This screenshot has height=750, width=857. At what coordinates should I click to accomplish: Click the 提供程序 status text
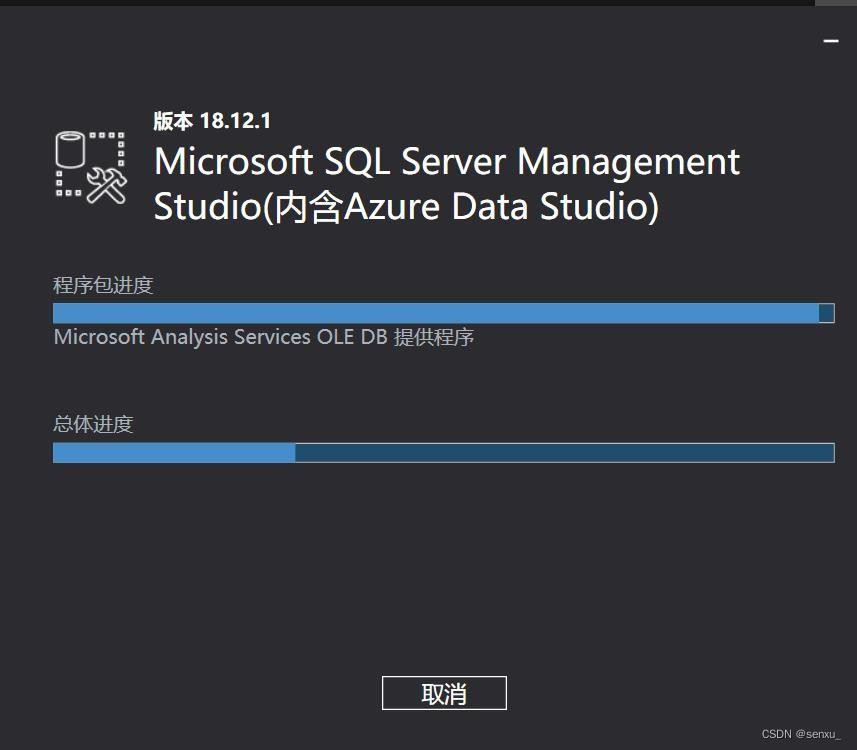[x=434, y=337]
